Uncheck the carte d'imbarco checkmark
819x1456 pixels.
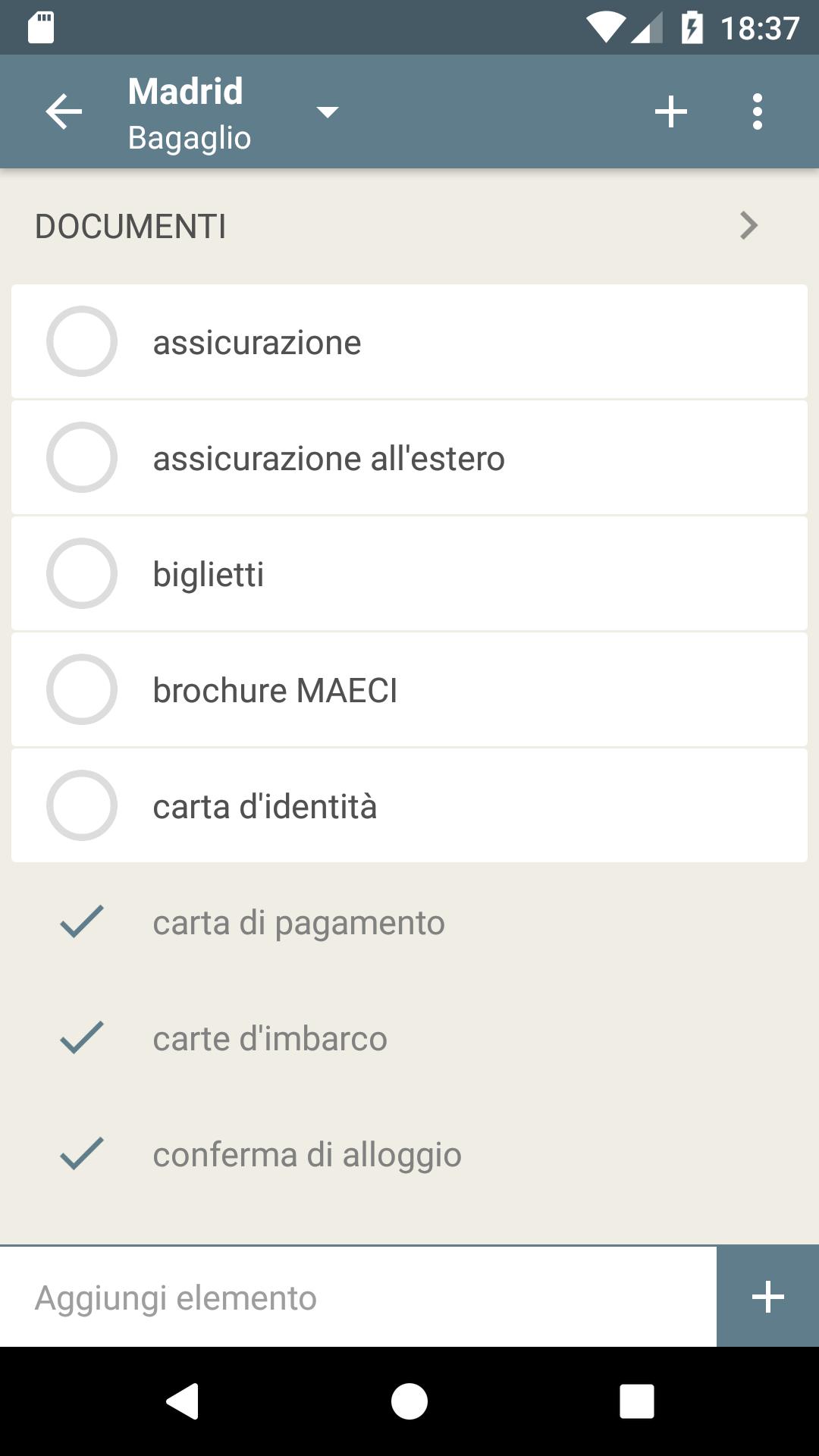pos(82,1037)
